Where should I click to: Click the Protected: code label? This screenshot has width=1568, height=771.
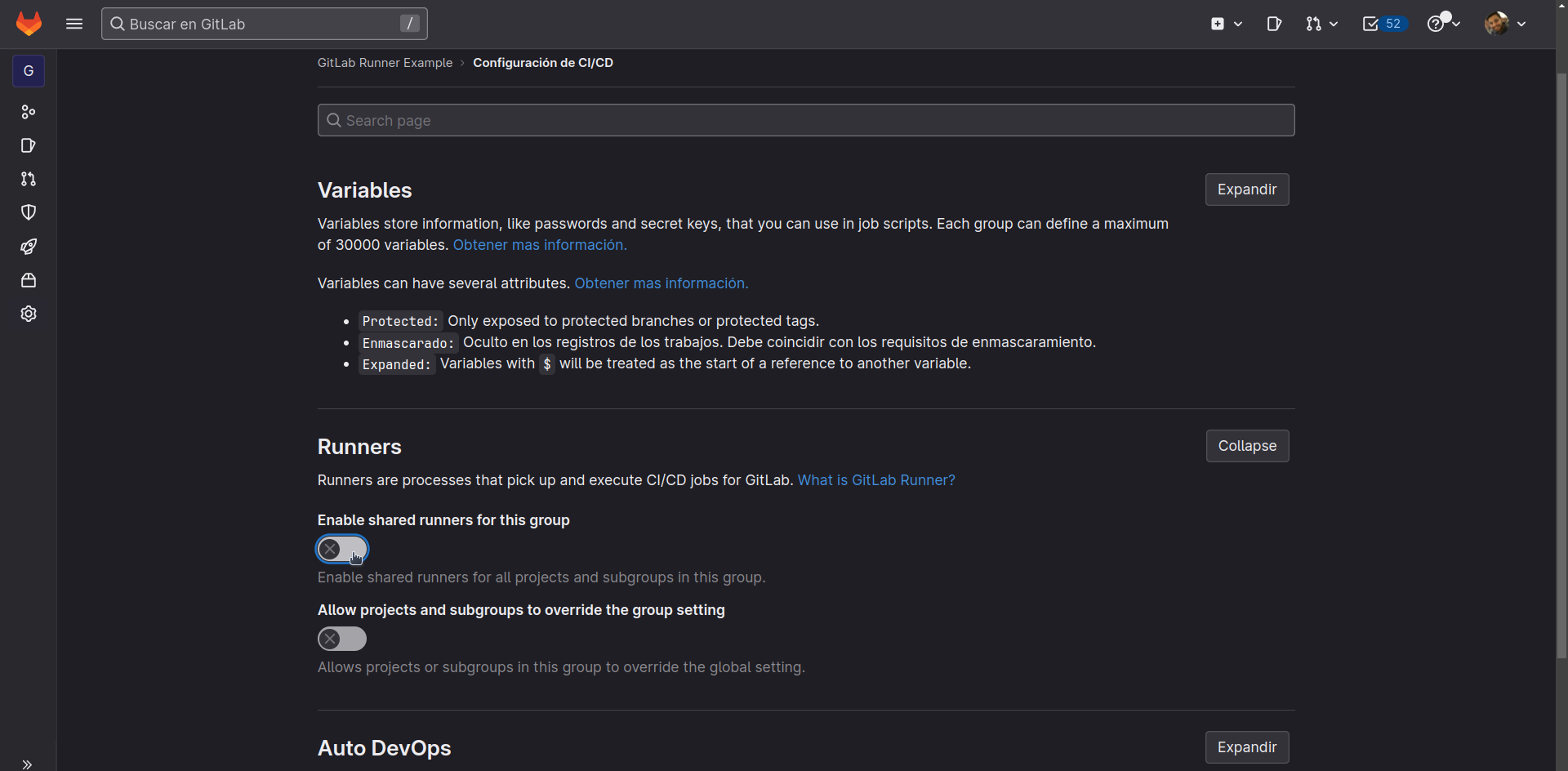400,321
